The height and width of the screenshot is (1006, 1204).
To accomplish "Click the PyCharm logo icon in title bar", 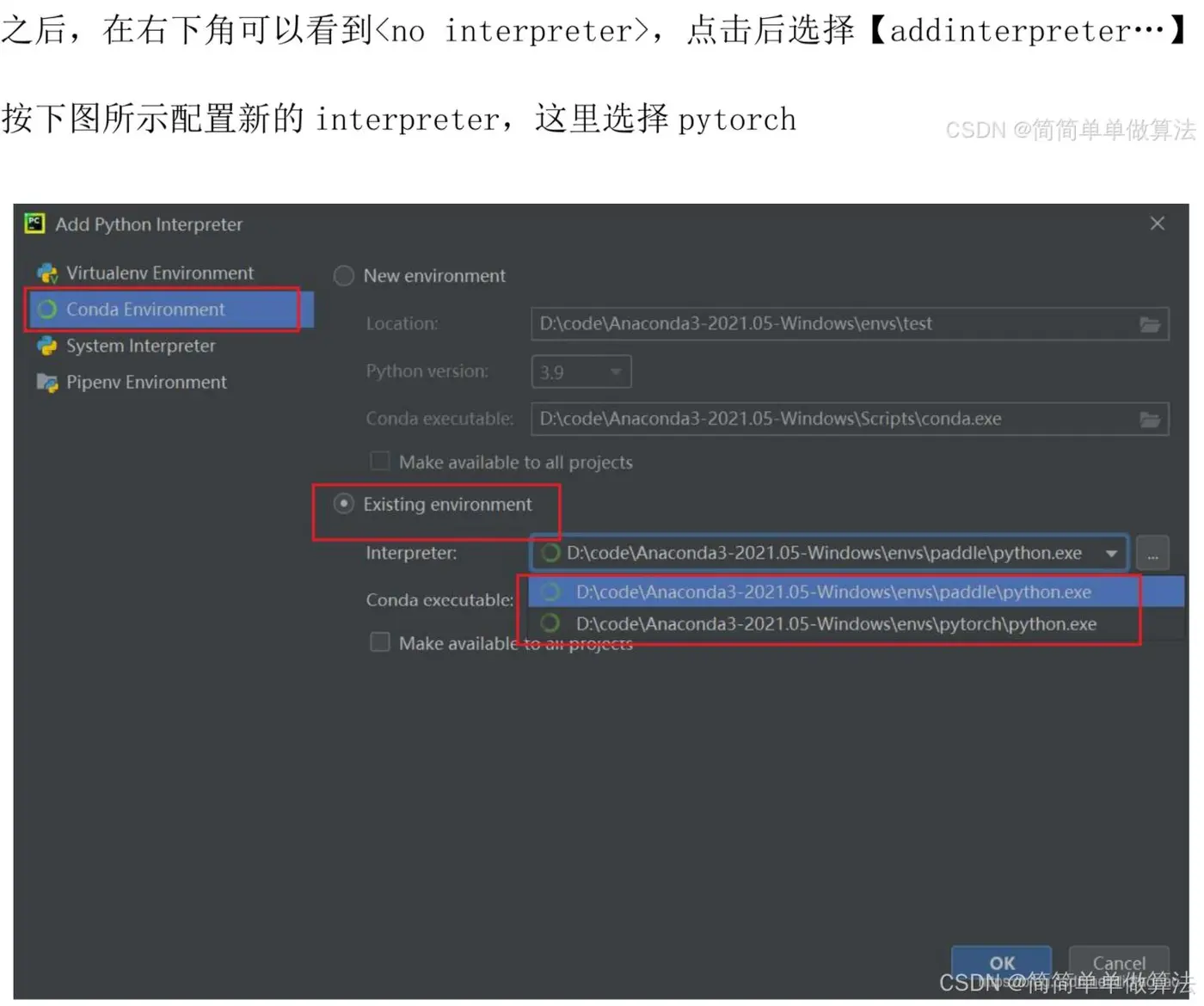I will [34, 224].
